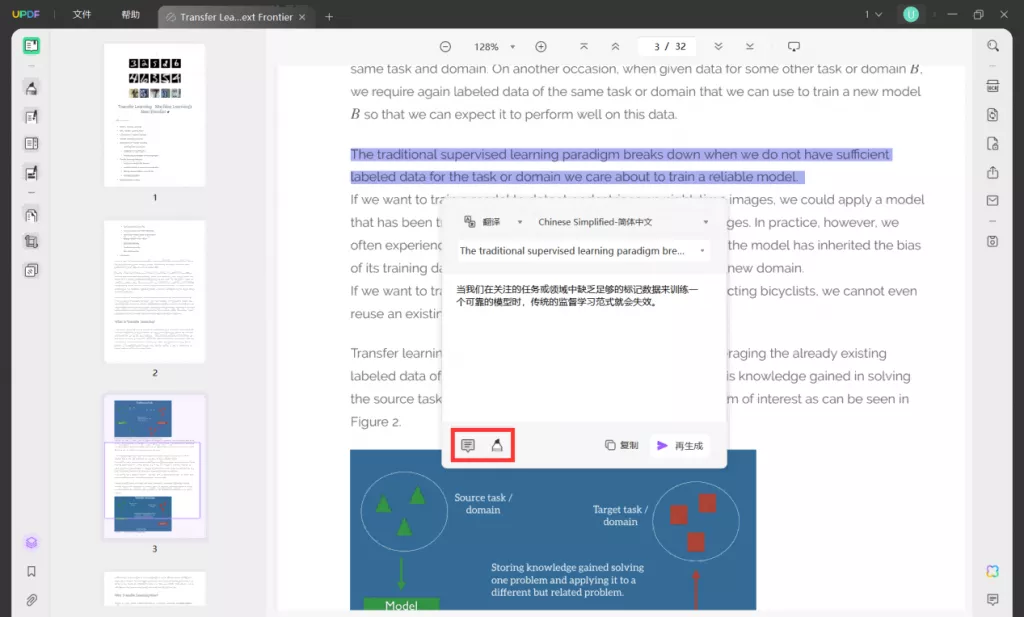
Task: Open the Bookmarks panel icon
Action: coord(31,571)
